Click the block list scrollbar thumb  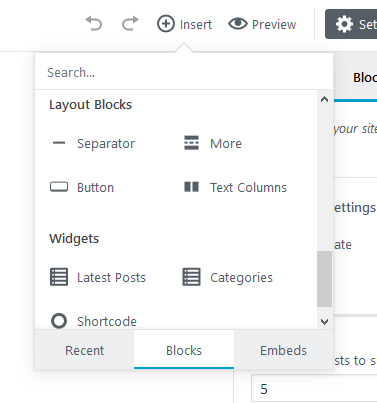coord(324,279)
